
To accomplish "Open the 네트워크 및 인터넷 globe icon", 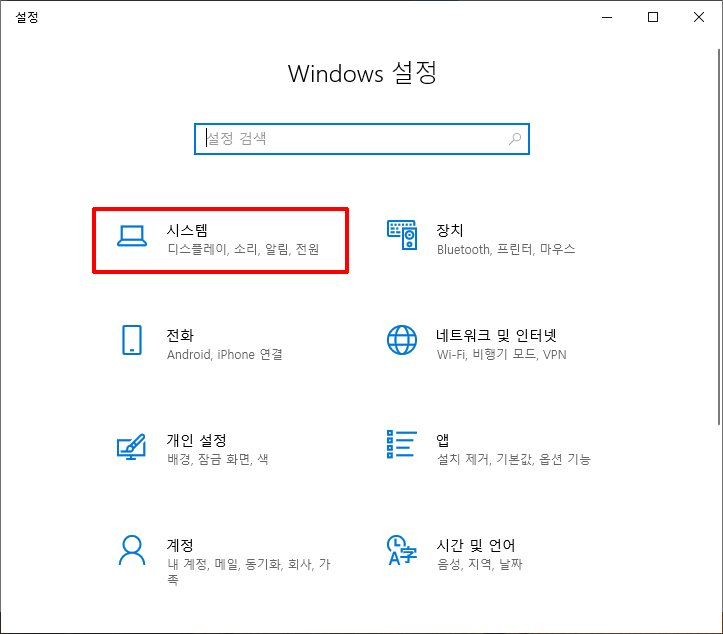I will (x=402, y=340).
